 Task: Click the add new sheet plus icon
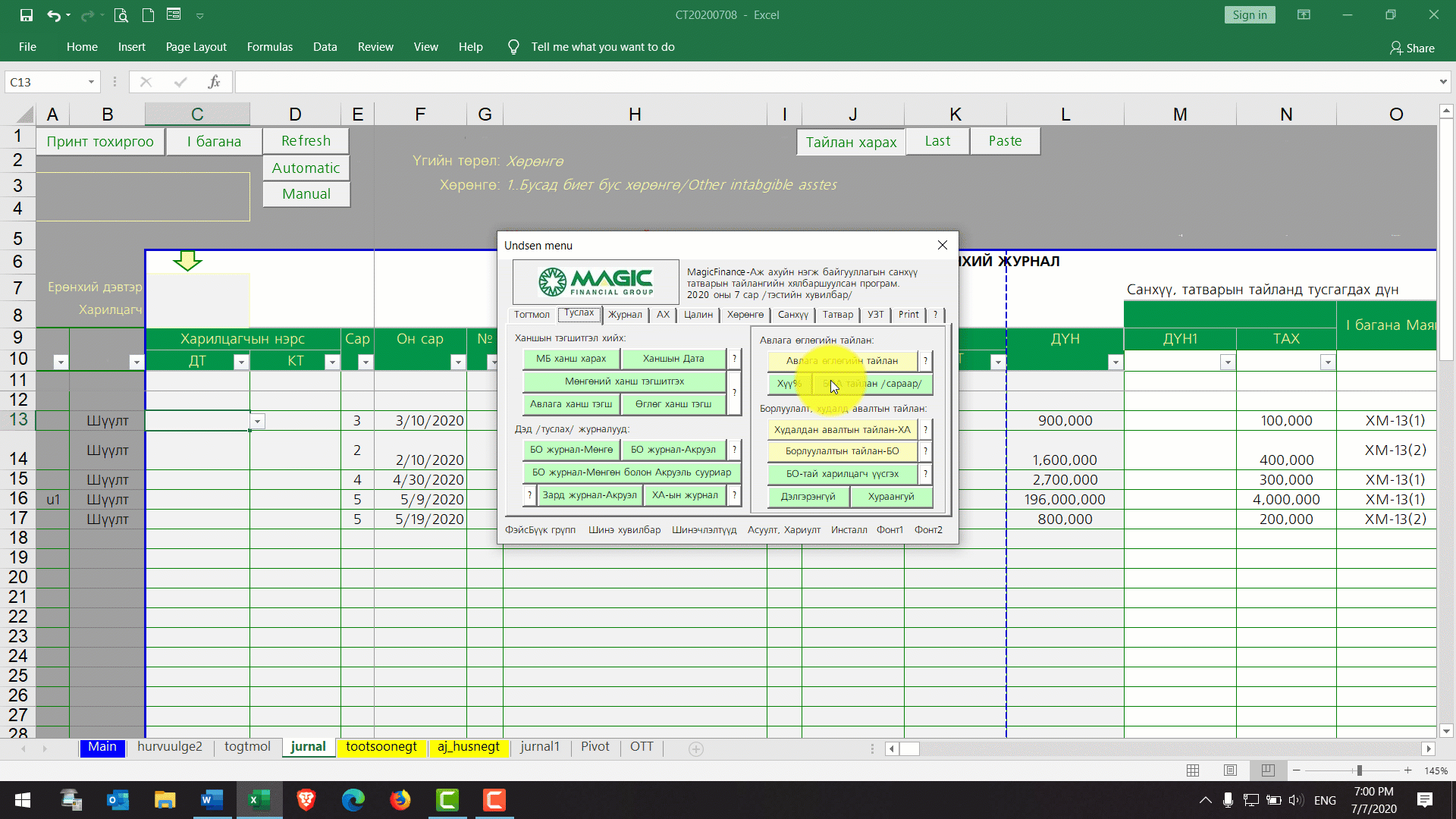(x=695, y=749)
